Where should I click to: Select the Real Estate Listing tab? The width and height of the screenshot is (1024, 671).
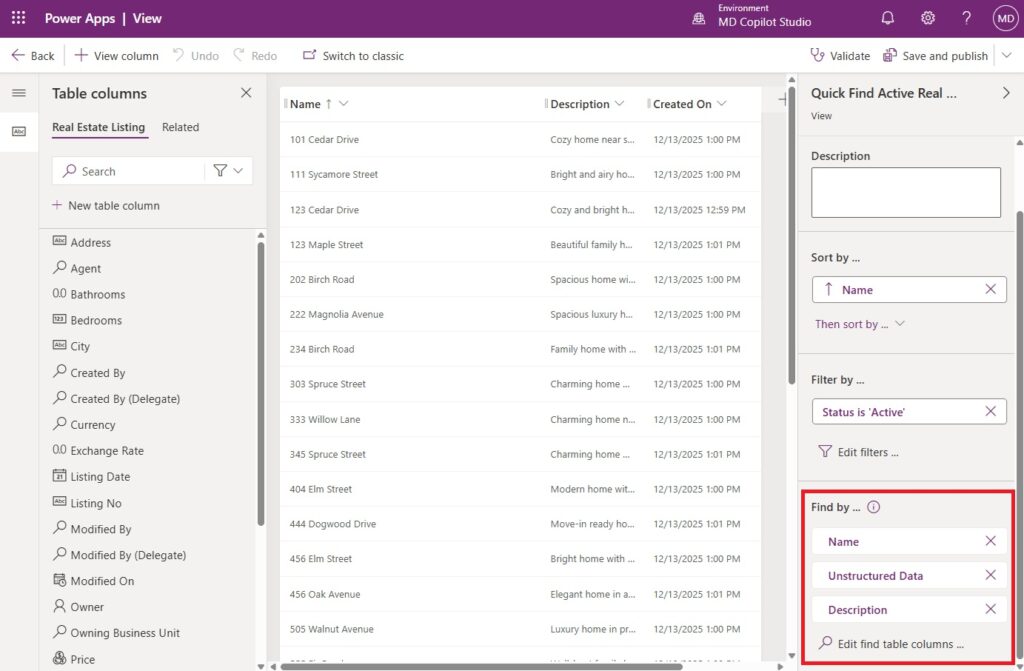click(98, 127)
